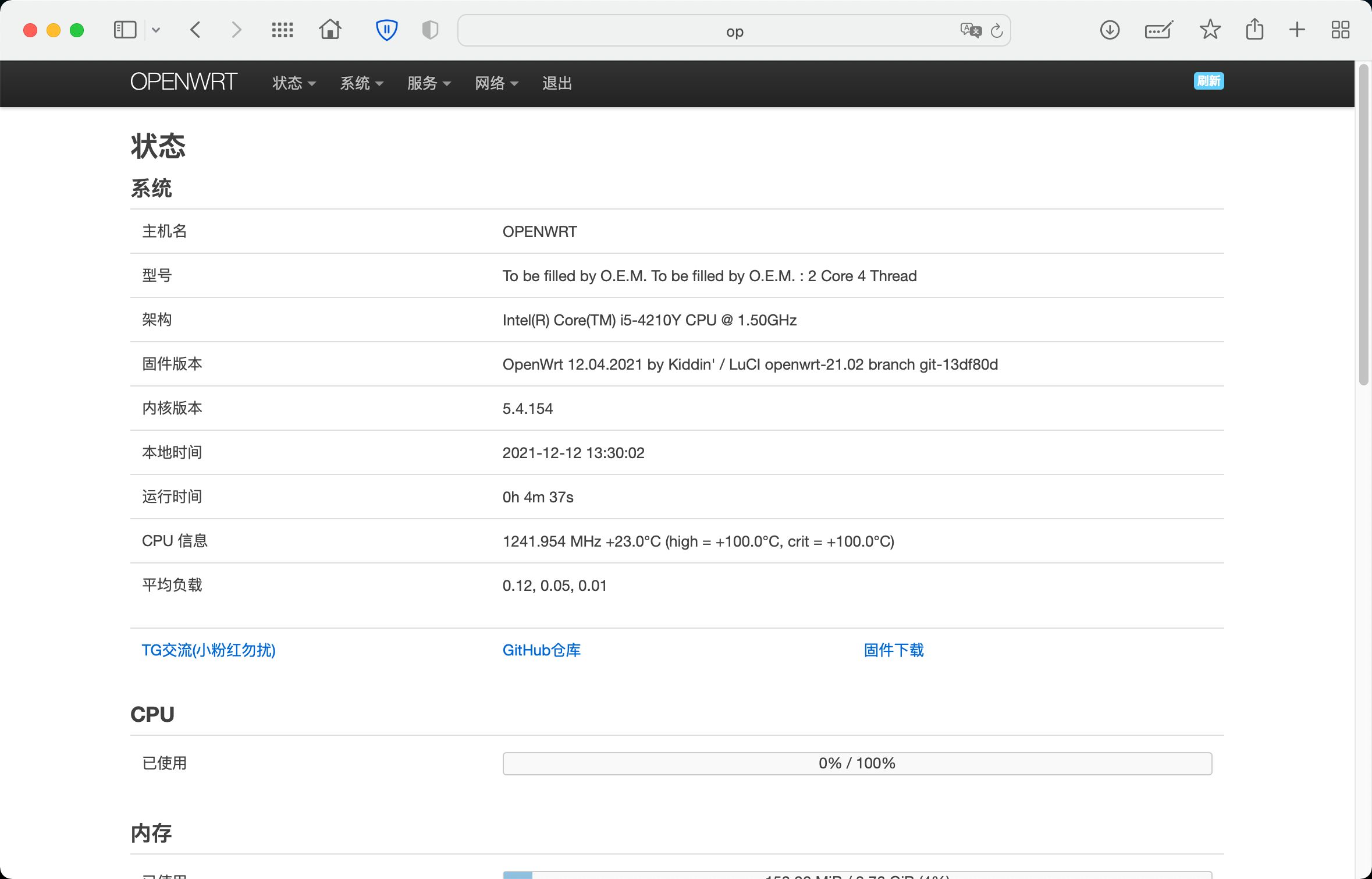Viewport: 1372px width, 879px height.
Task: Expand the 服务 menu
Action: point(429,83)
